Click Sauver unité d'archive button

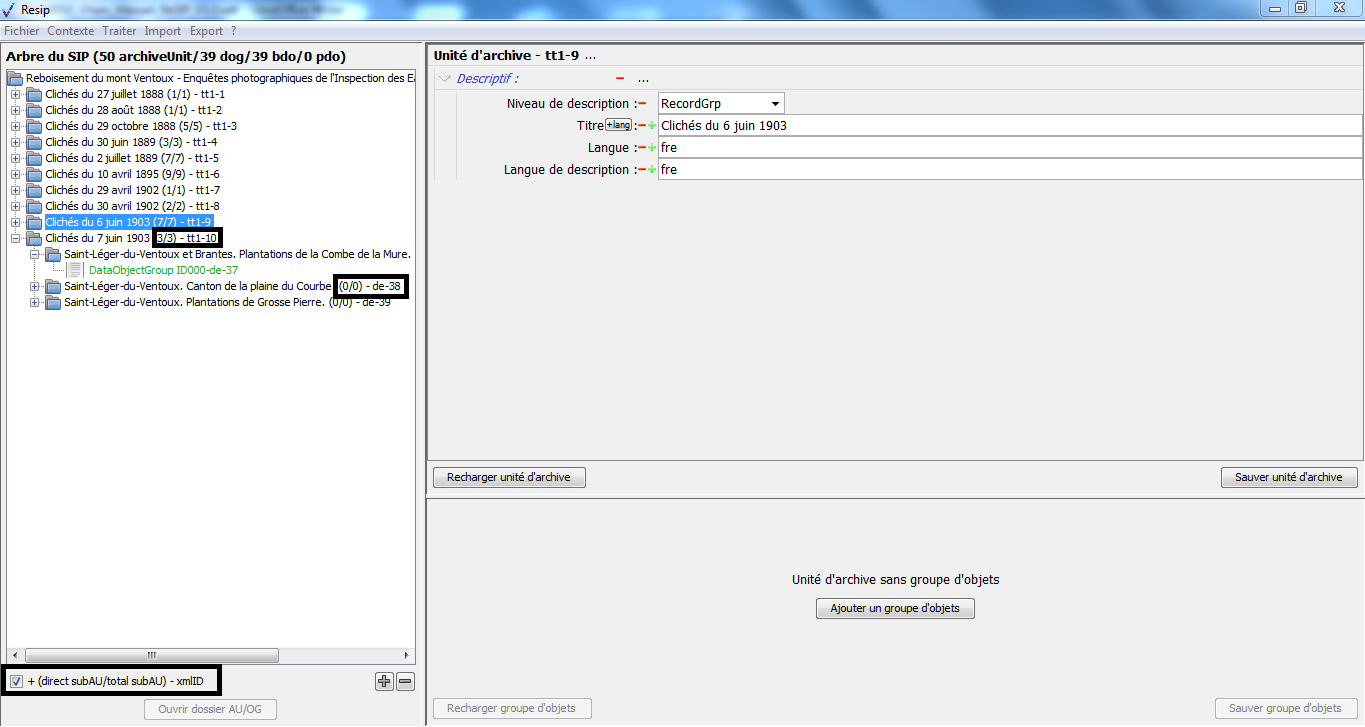(x=1288, y=478)
